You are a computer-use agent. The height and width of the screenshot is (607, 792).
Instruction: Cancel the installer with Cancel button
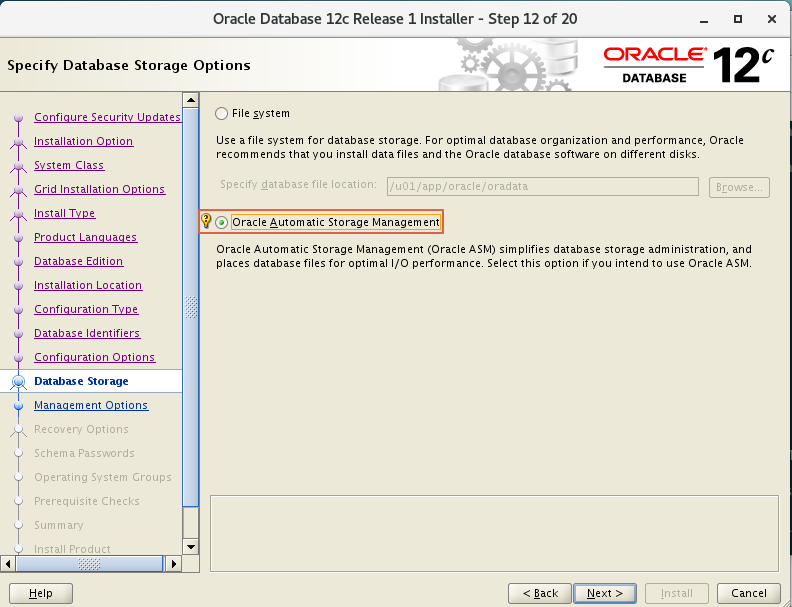point(749,593)
